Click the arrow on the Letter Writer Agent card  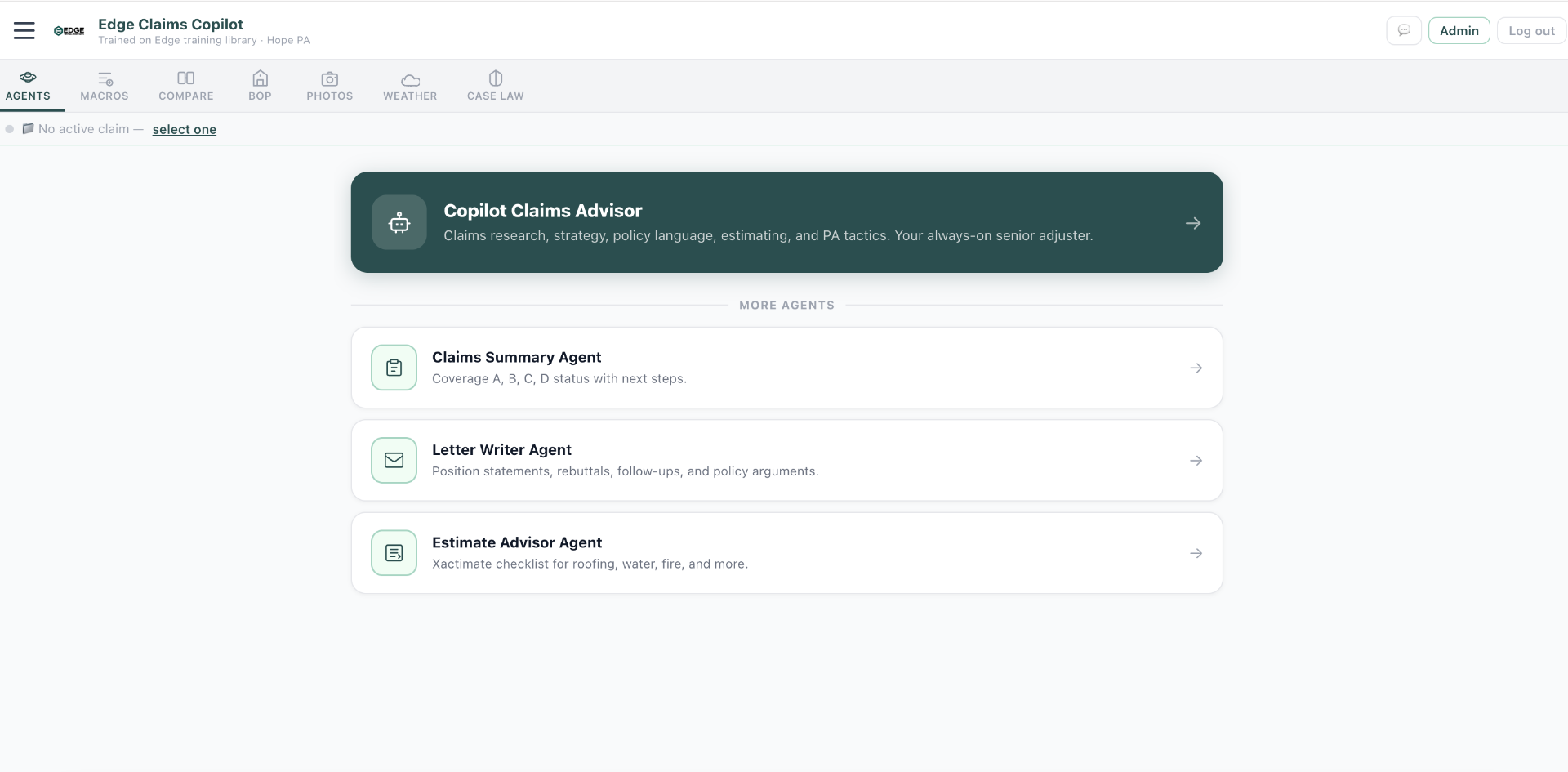(1196, 460)
